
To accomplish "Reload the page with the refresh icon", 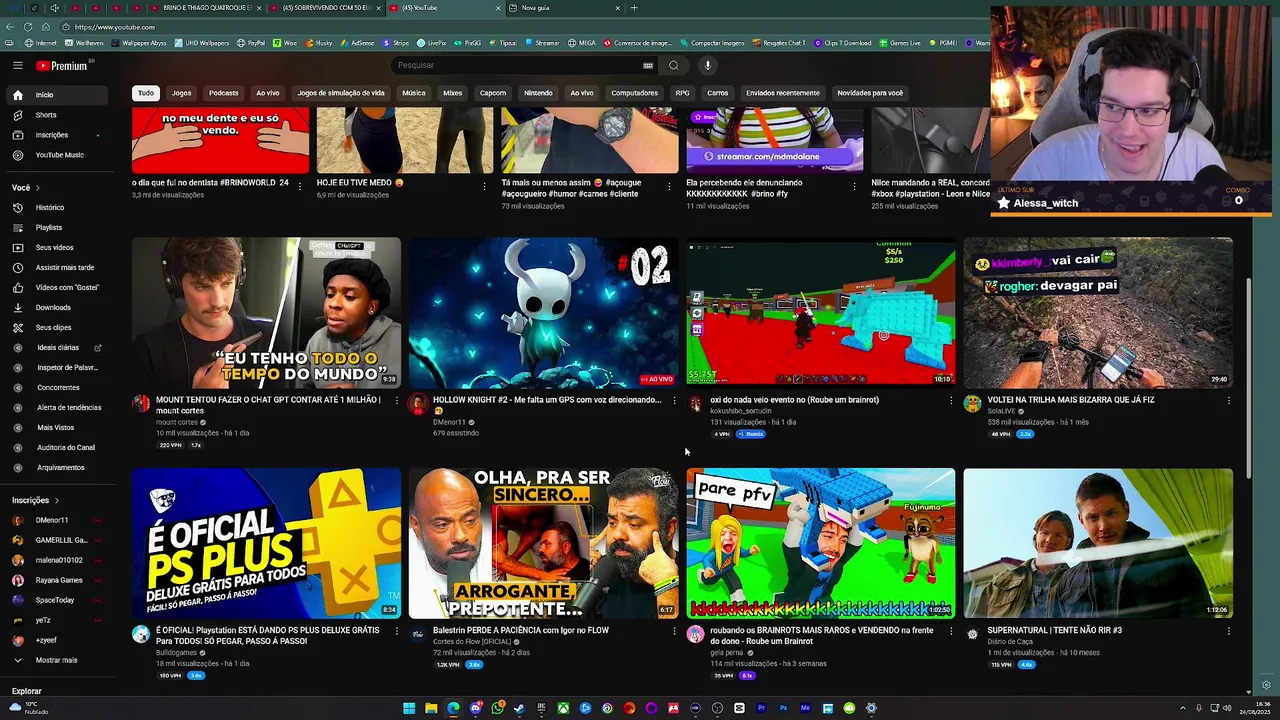I will coord(28,27).
